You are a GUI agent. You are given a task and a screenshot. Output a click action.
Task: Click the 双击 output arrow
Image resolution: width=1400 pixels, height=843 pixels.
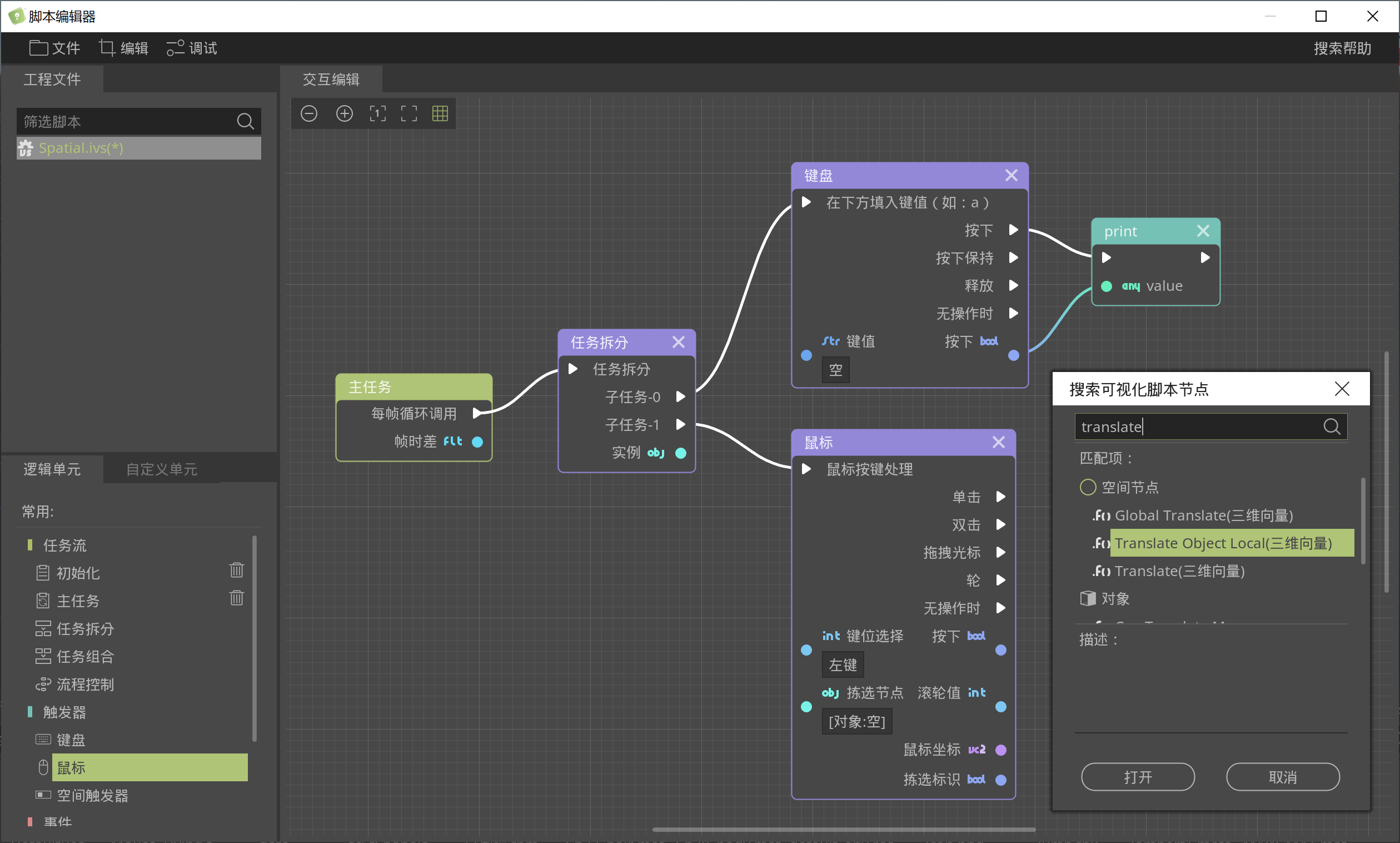(x=1001, y=524)
